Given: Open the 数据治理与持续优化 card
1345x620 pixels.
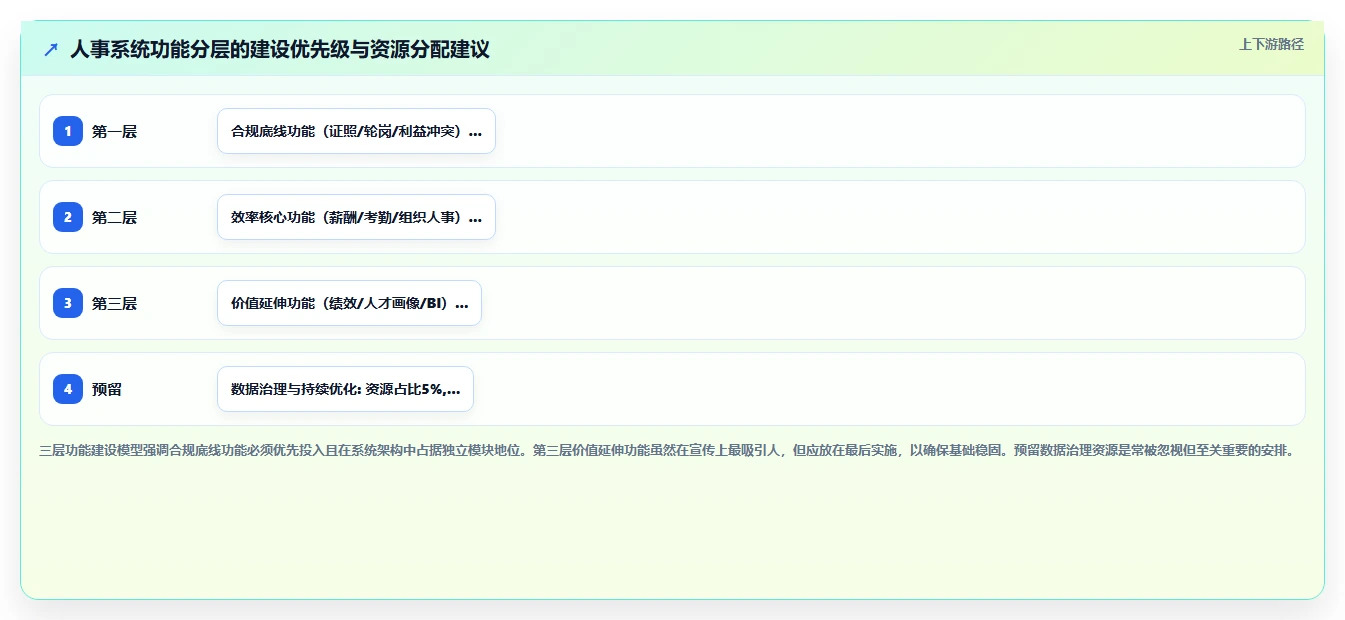Looking at the screenshot, I should (345, 389).
